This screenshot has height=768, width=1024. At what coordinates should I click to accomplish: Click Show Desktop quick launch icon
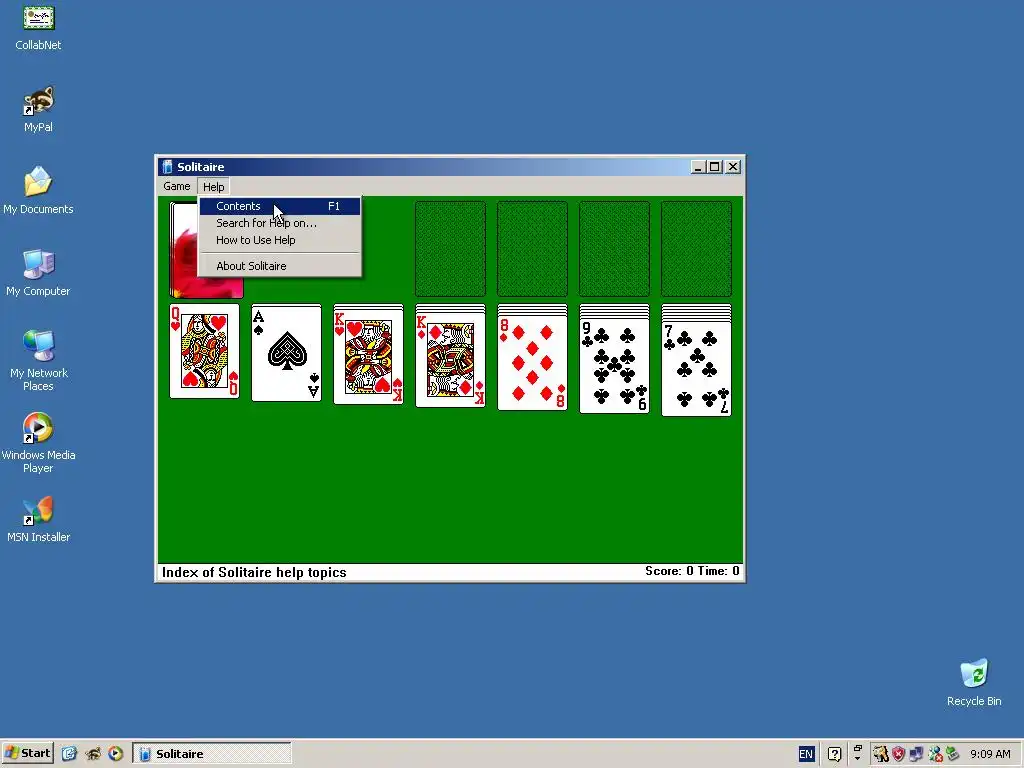point(69,754)
